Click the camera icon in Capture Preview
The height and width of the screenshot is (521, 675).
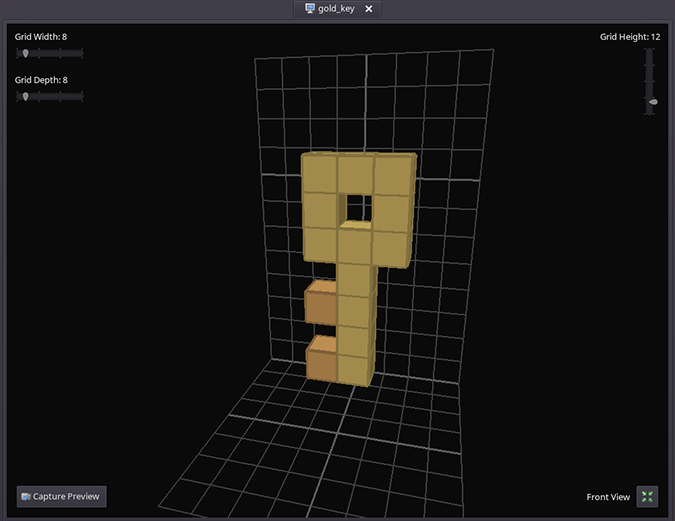26,496
